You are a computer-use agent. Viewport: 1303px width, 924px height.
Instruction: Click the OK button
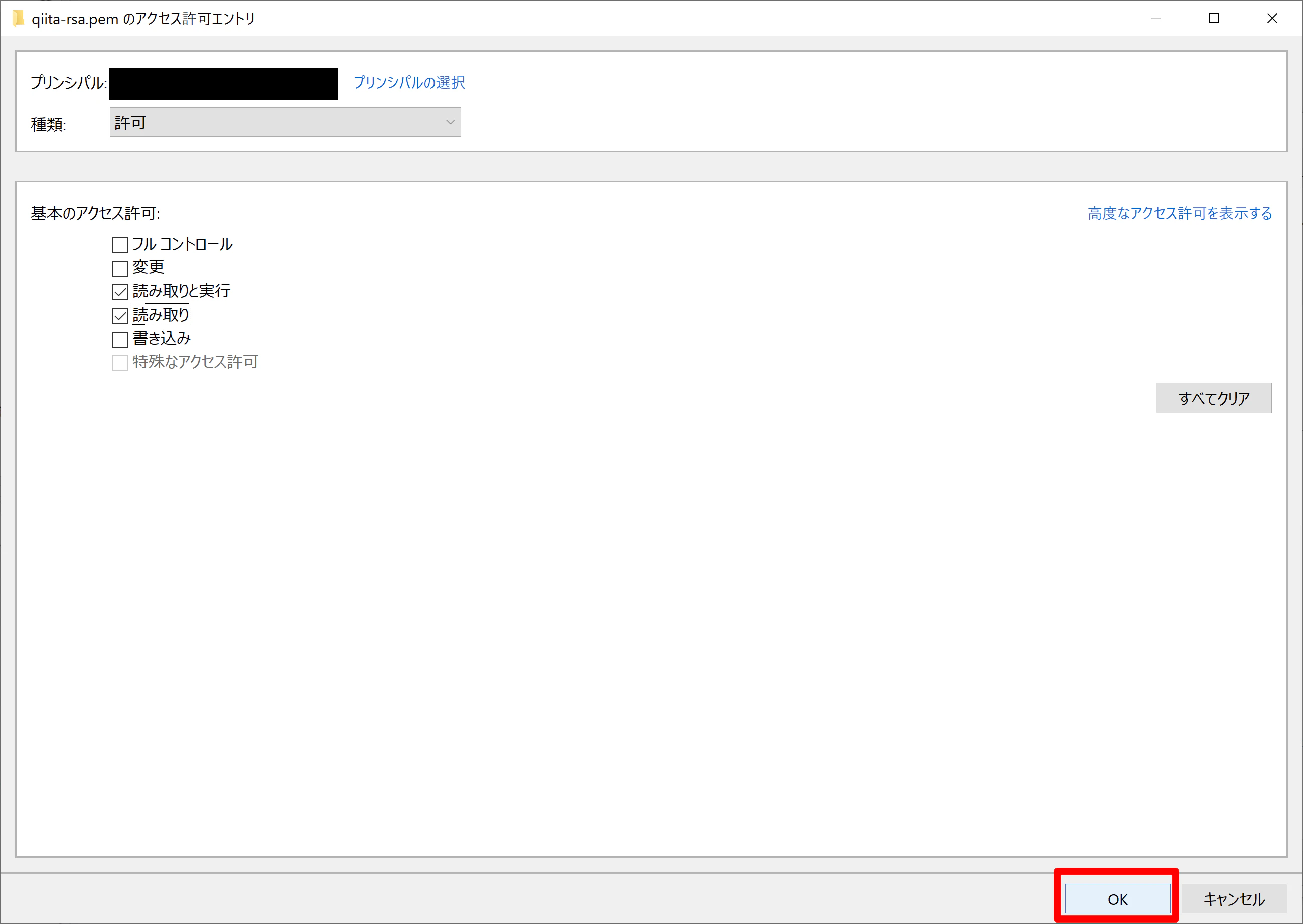tap(1117, 899)
